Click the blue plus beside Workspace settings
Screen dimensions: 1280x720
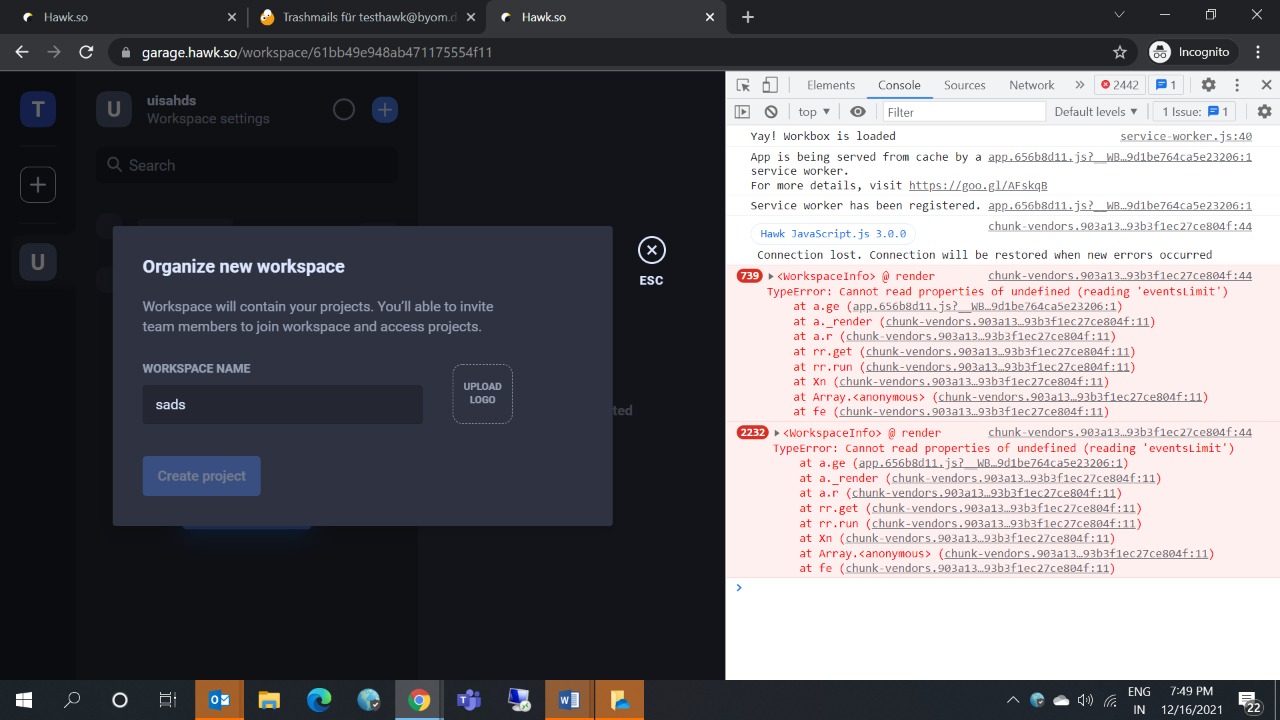tap(384, 109)
